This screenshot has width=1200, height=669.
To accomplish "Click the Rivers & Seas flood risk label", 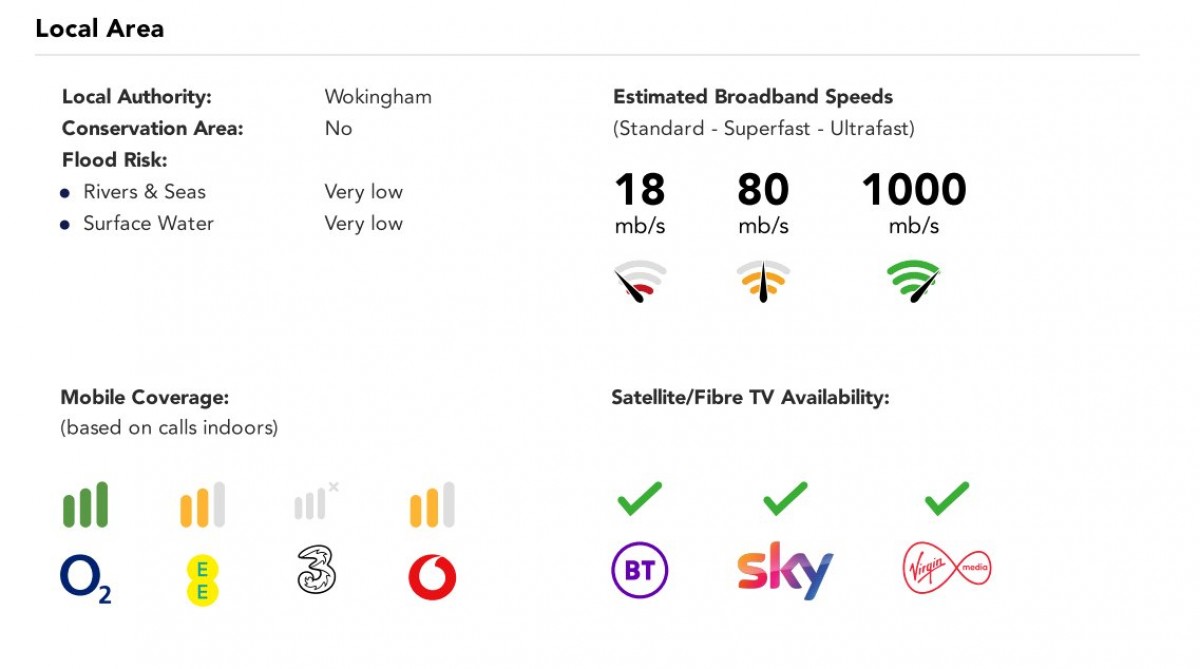I will tap(144, 192).
